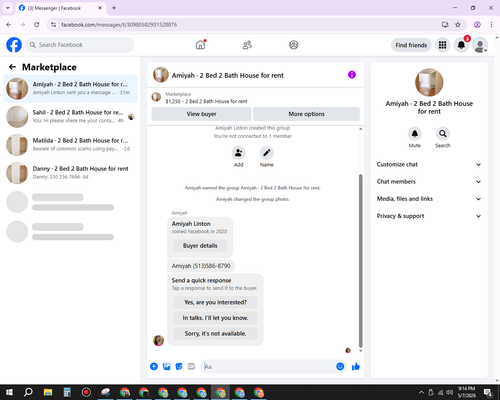The height and width of the screenshot is (400, 500).
Task: Open emoji picker in message box
Action: point(340,367)
